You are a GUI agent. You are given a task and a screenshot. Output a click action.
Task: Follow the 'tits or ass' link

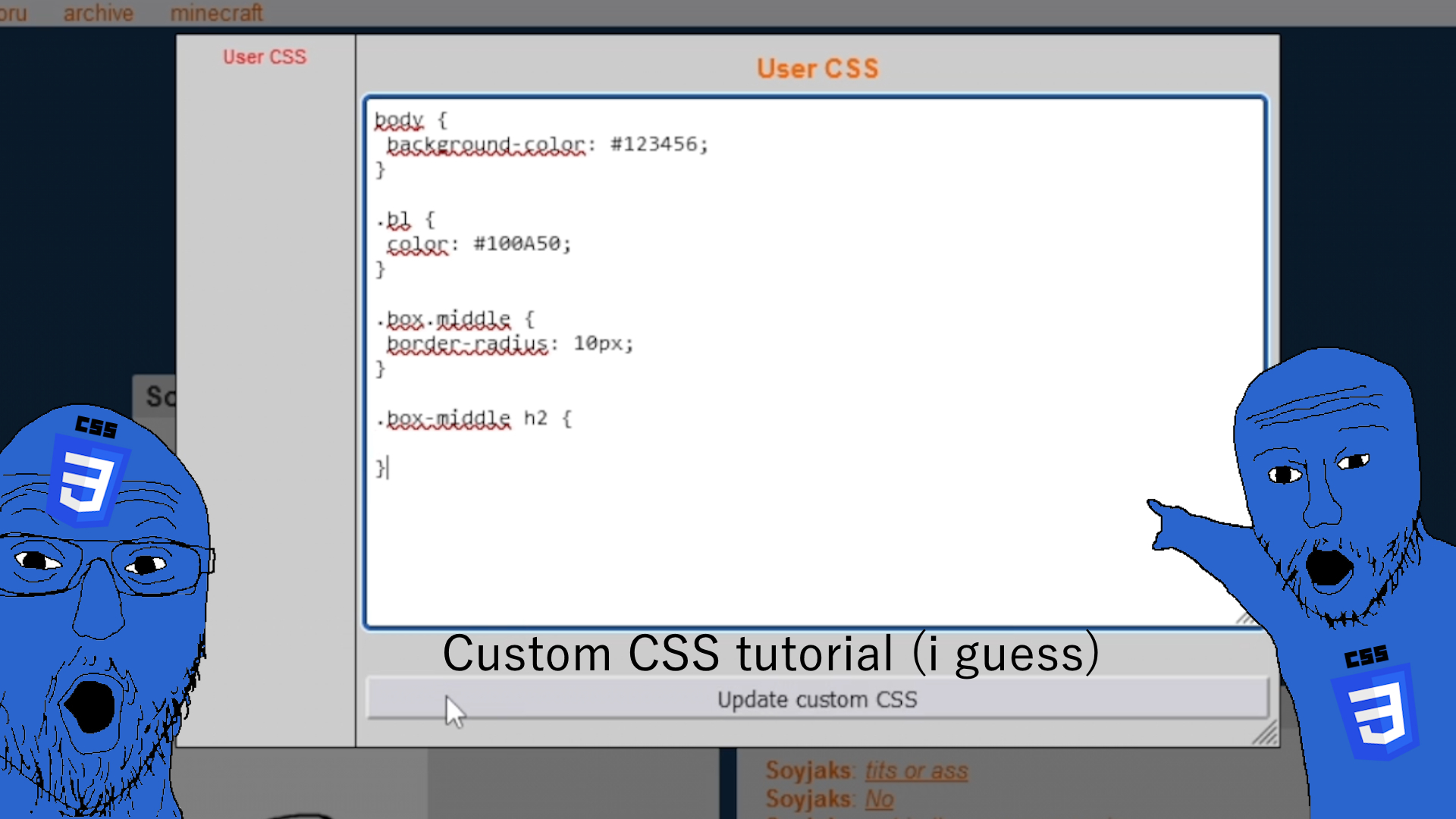[916, 770]
